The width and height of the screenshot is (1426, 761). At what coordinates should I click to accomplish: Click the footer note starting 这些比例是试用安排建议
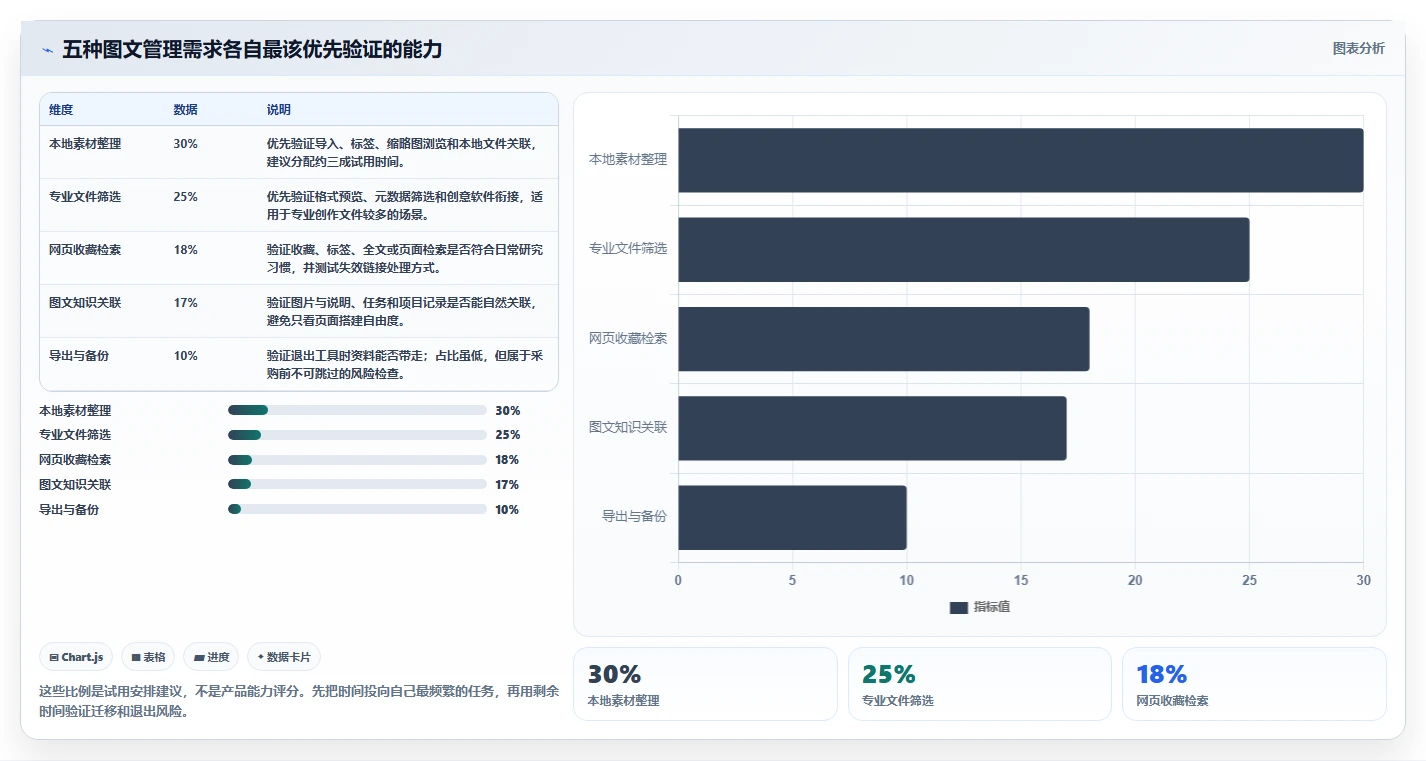(x=299, y=702)
